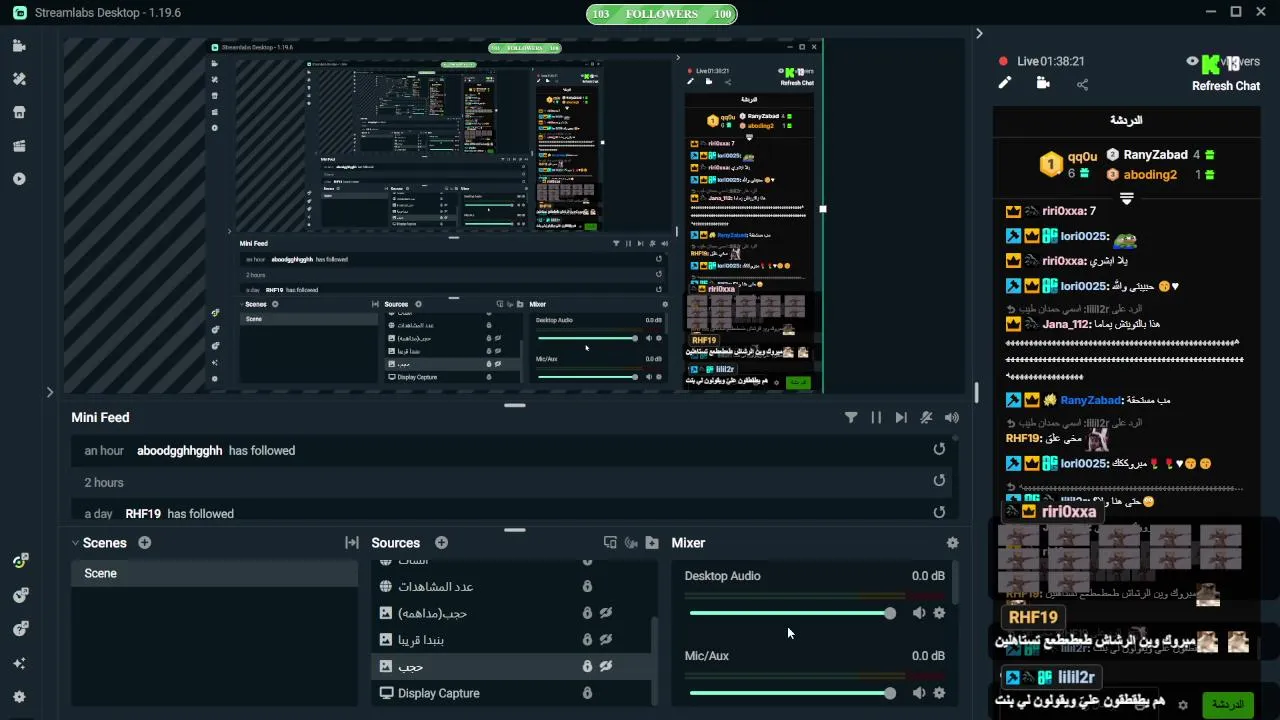The height and width of the screenshot is (720, 1280).
Task: Add a source folder in Sources header
Action: point(652,543)
